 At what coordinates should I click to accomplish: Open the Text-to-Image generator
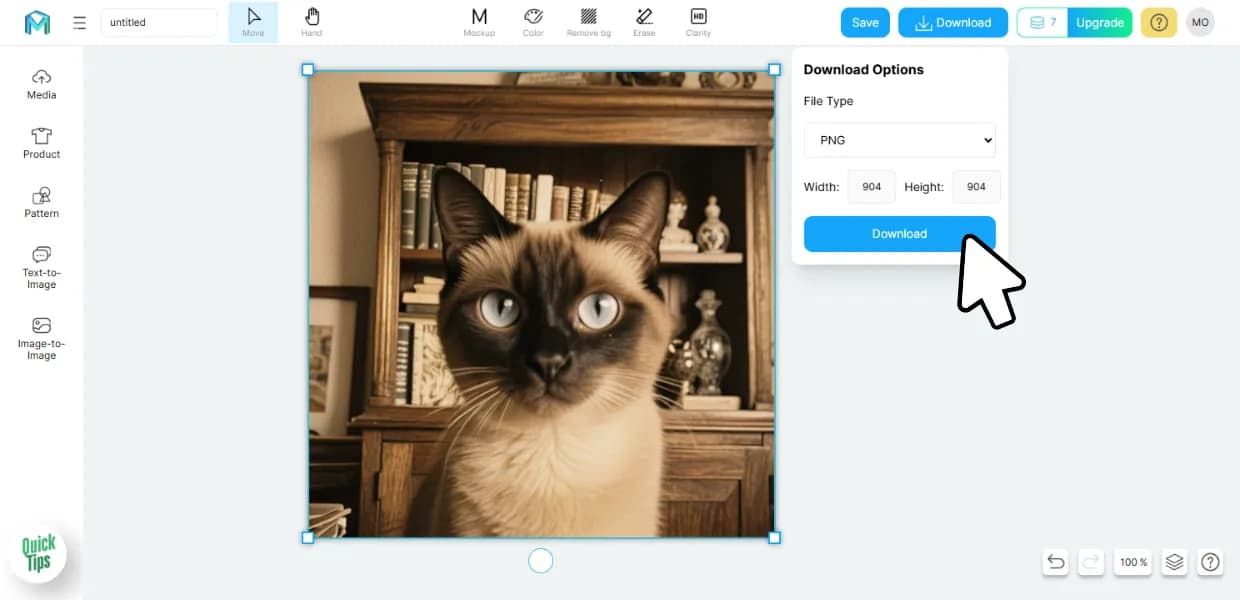[42, 267]
